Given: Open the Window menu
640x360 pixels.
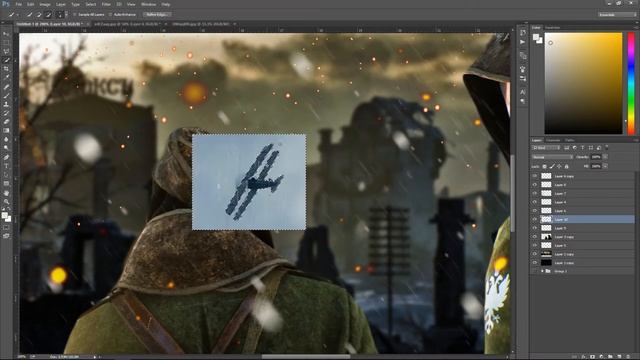Looking at the screenshot, I should [x=148, y=4].
